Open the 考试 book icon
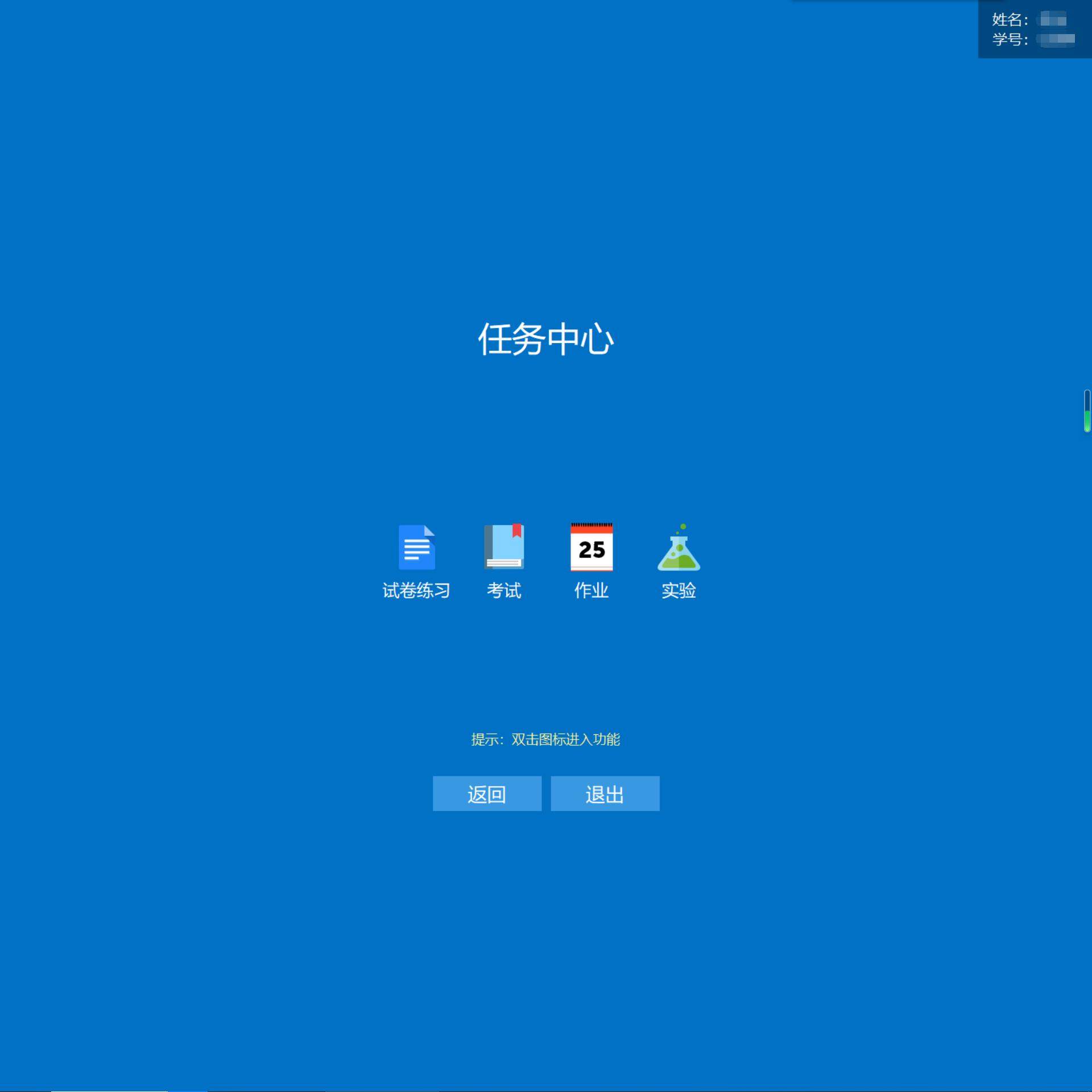This screenshot has width=1092, height=1092. pos(504,547)
